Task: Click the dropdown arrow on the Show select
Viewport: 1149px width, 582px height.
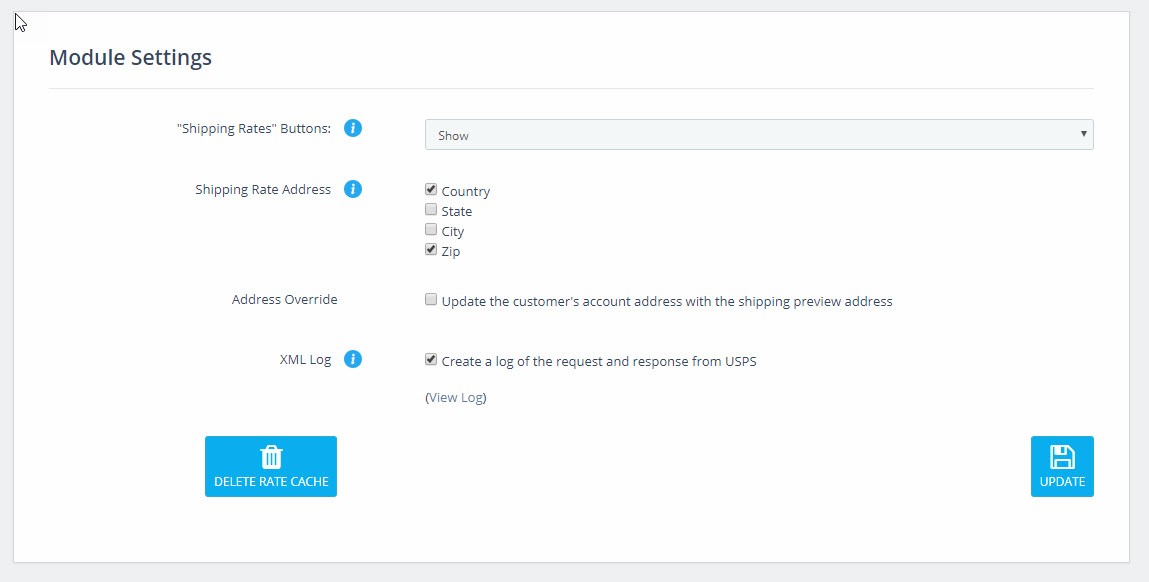Action: click(x=1083, y=134)
